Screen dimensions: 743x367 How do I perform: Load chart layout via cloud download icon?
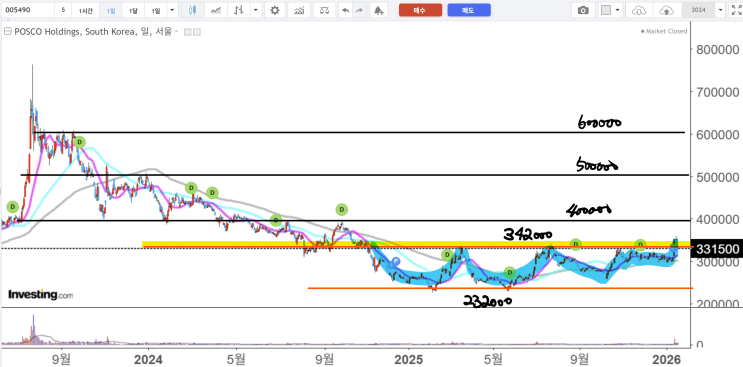click(640, 10)
